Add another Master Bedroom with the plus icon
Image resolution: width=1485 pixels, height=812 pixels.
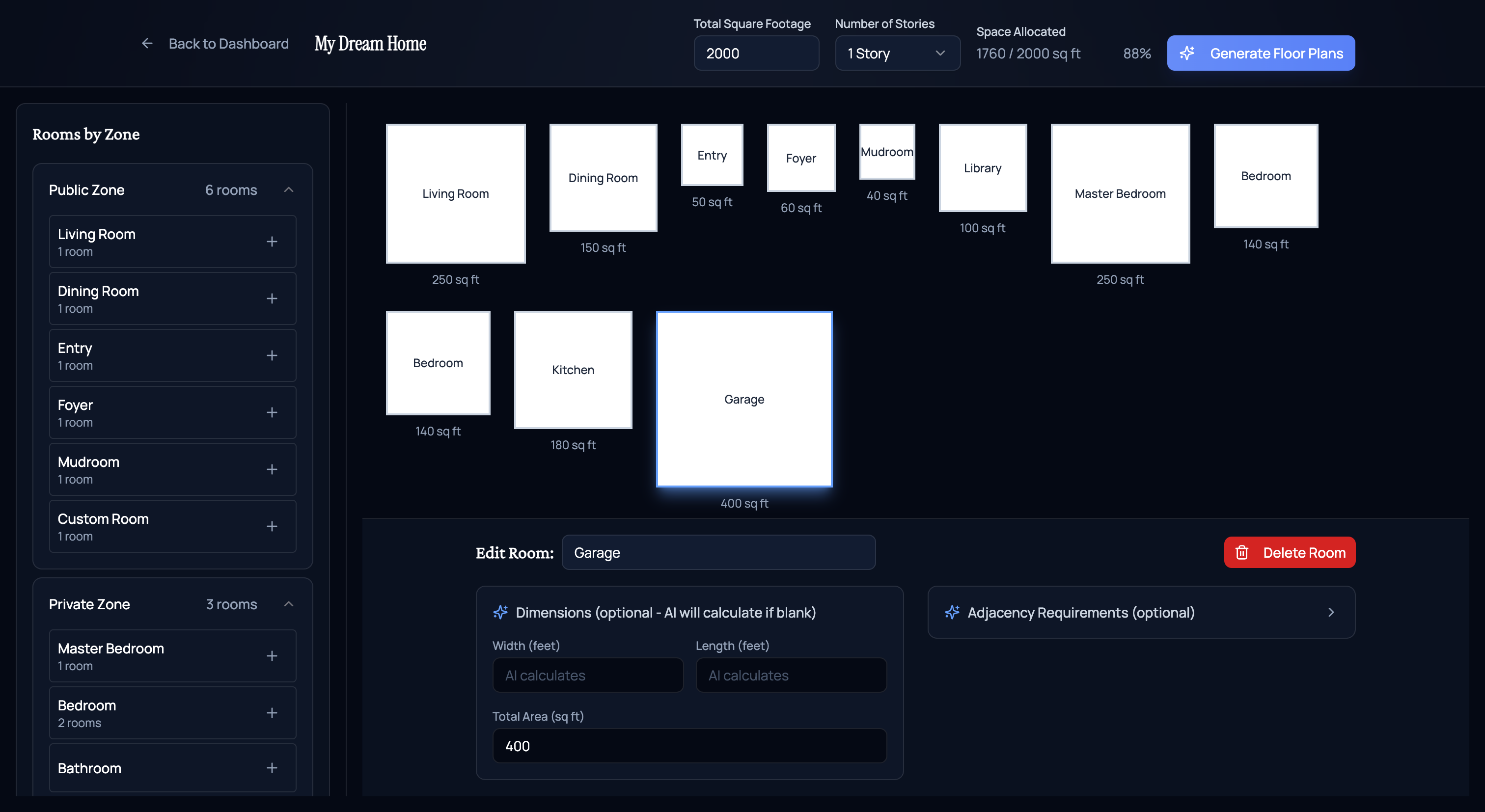click(272, 655)
